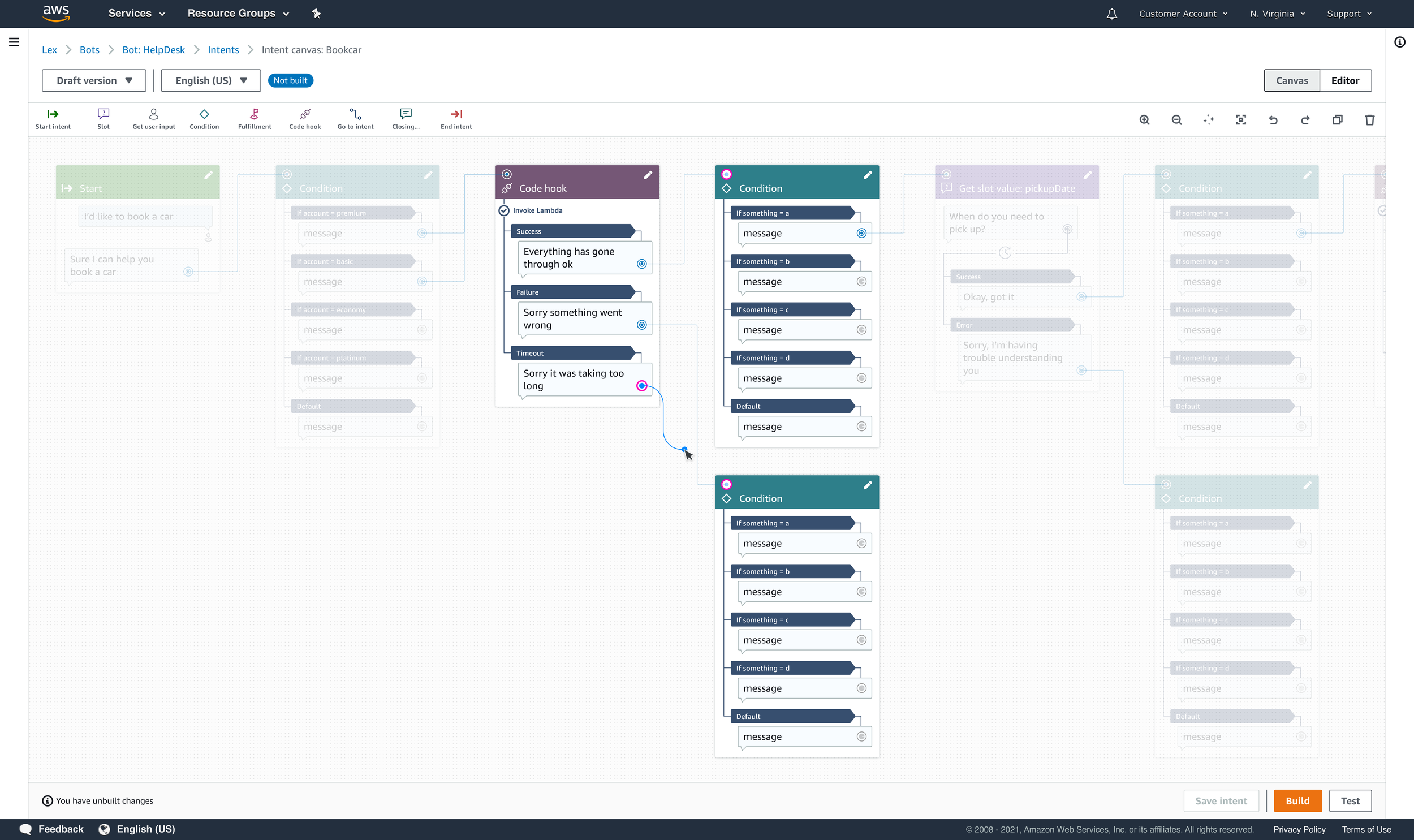1414x840 pixels.
Task: Select connector on 'Sorry something went wrong'
Action: 641,325
